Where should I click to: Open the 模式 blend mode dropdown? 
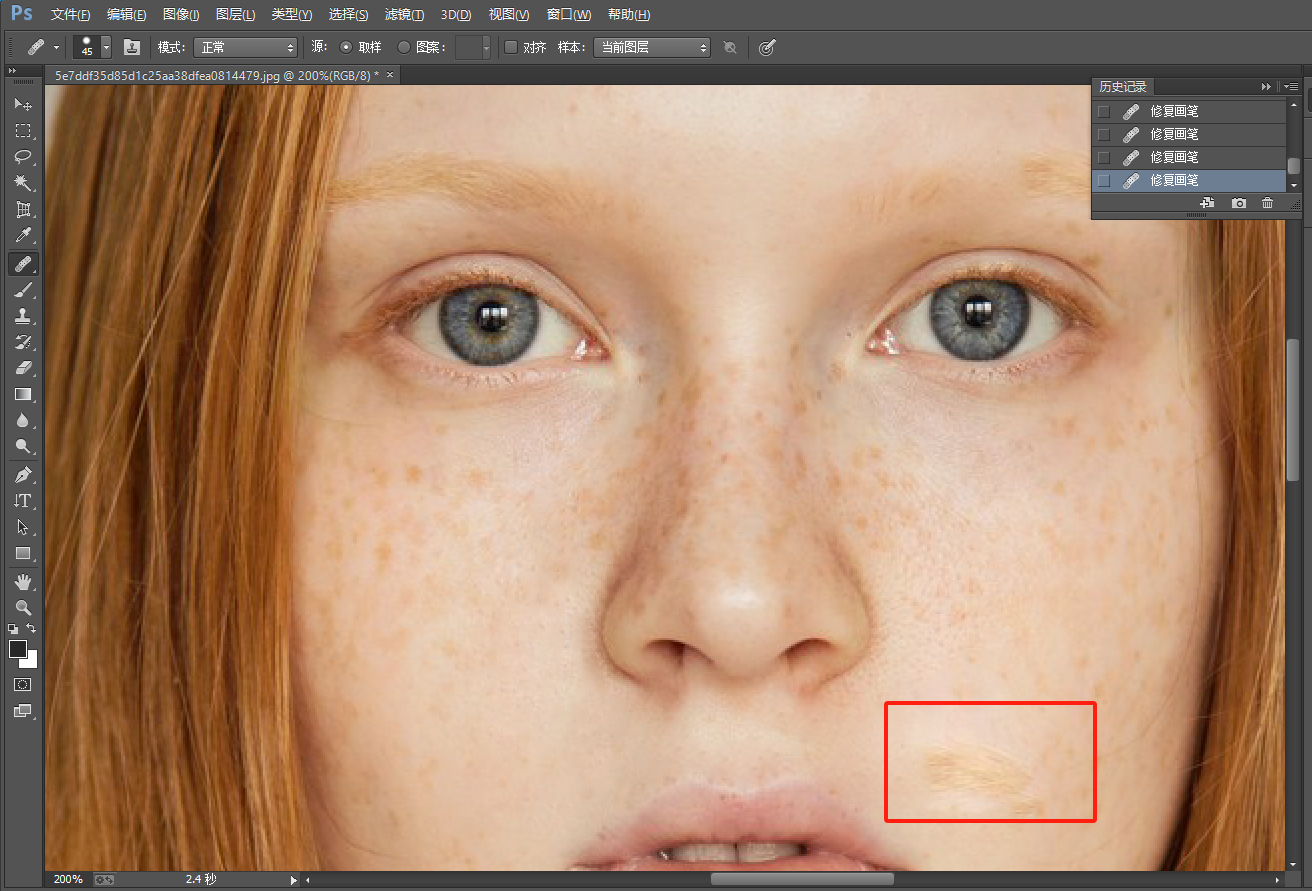click(245, 47)
